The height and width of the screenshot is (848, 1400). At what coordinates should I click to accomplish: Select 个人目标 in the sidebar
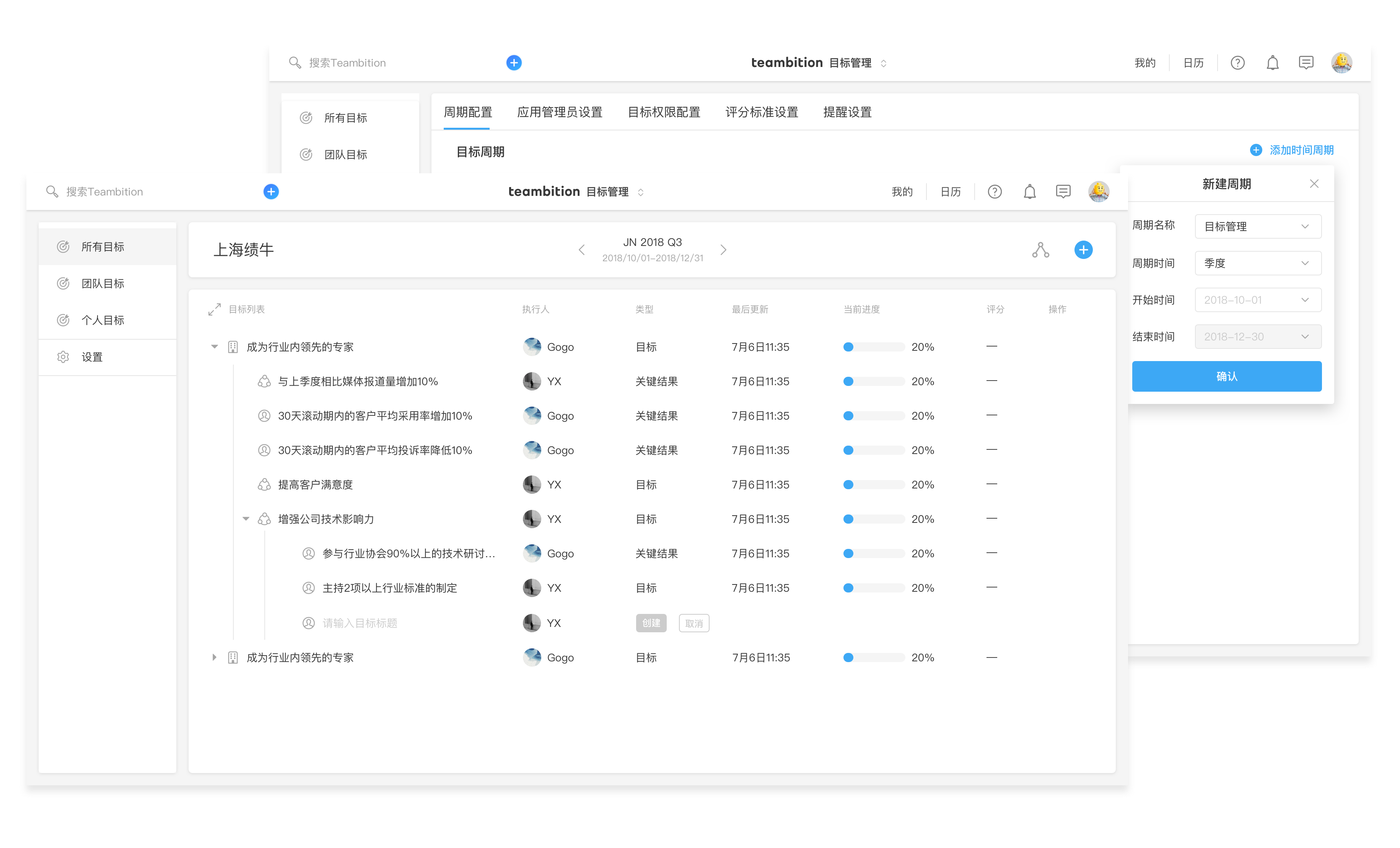(107, 321)
